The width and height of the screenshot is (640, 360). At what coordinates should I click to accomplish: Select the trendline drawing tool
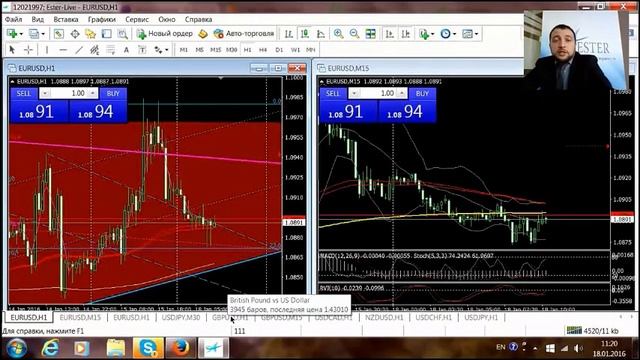(x=79, y=50)
